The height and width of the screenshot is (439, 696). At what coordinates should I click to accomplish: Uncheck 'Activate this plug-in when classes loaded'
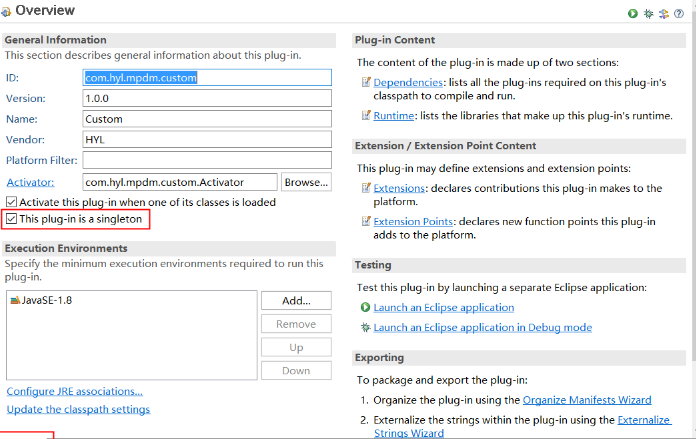[12, 202]
